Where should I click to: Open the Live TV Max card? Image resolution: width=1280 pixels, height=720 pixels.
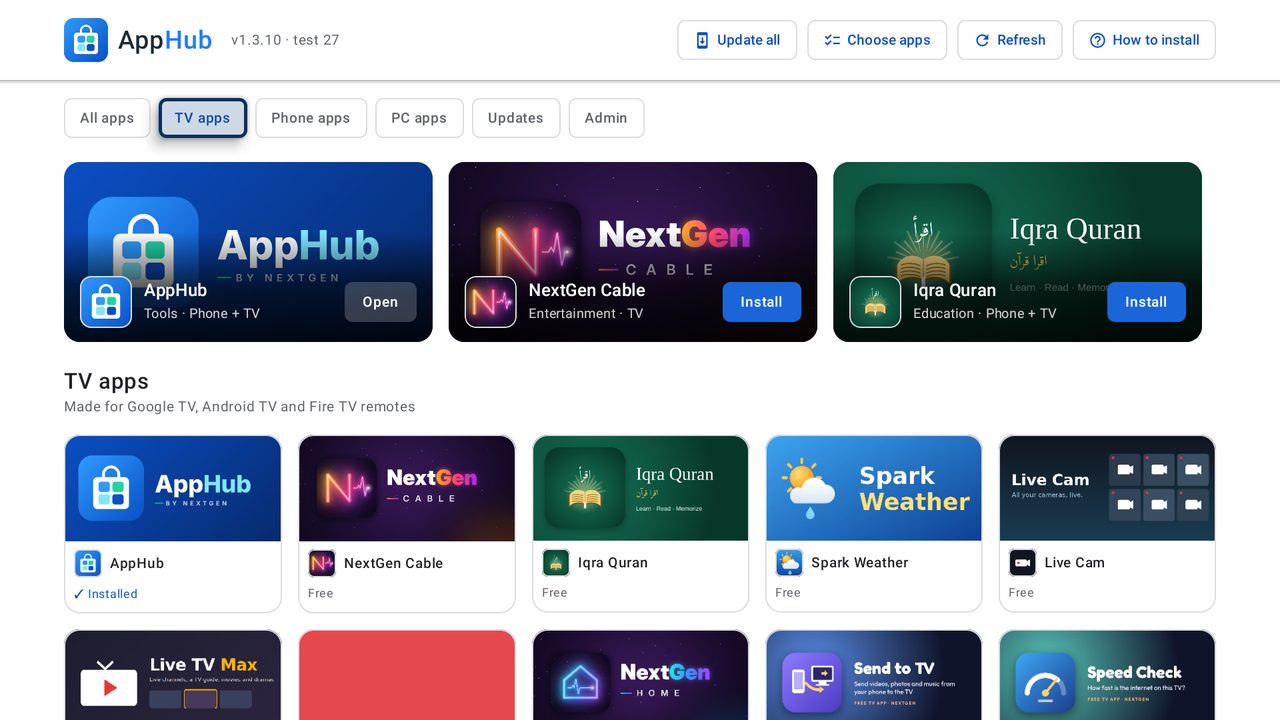click(173, 675)
